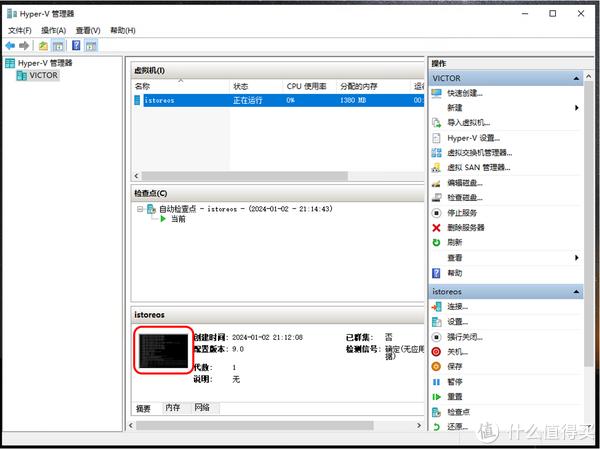Click the orange 保存 save icon
This screenshot has height=449, width=600.
(436, 367)
